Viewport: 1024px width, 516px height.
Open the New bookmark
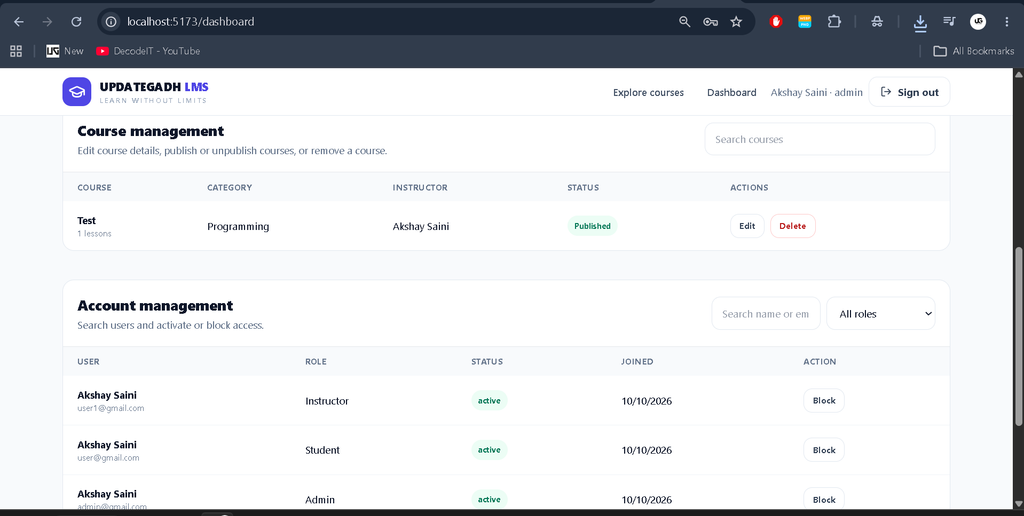coord(65,51)
